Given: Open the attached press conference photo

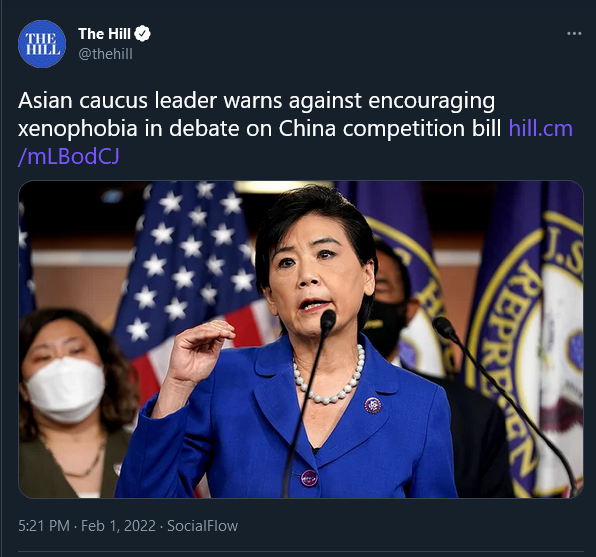Looking at the screenshot, I should pos(301,339).
